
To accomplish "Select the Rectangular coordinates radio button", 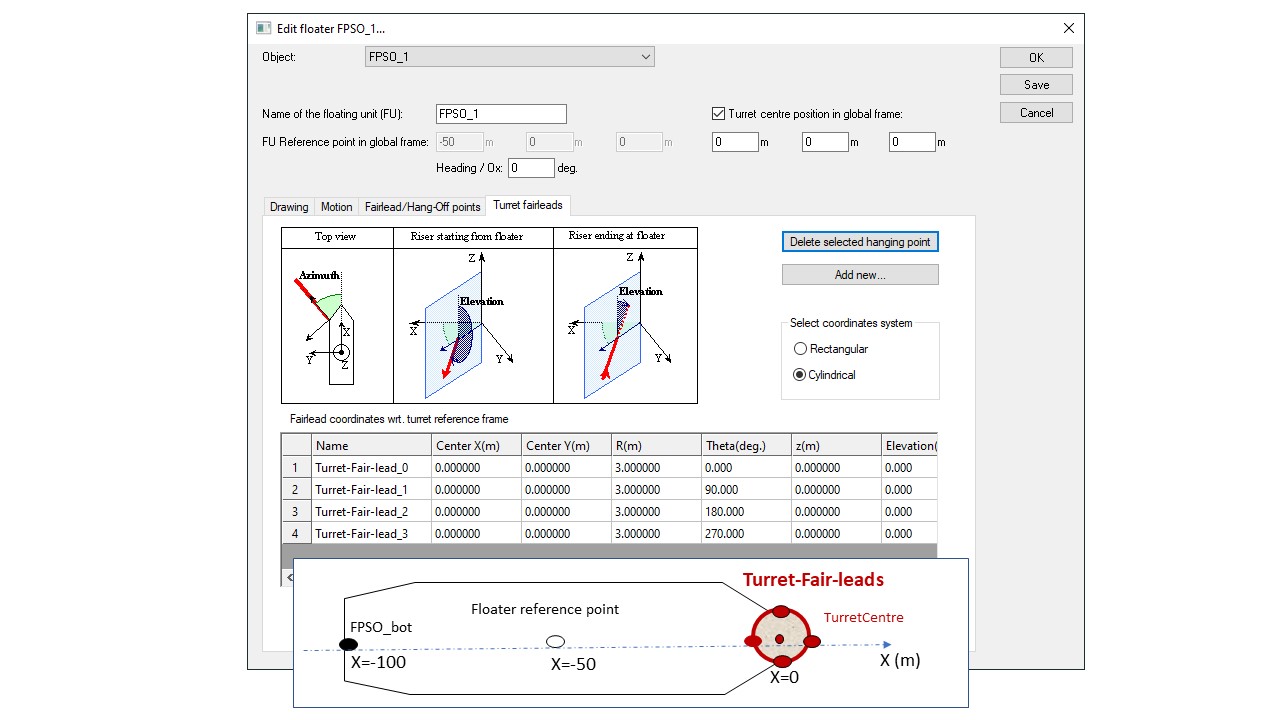I will point(800,349).
